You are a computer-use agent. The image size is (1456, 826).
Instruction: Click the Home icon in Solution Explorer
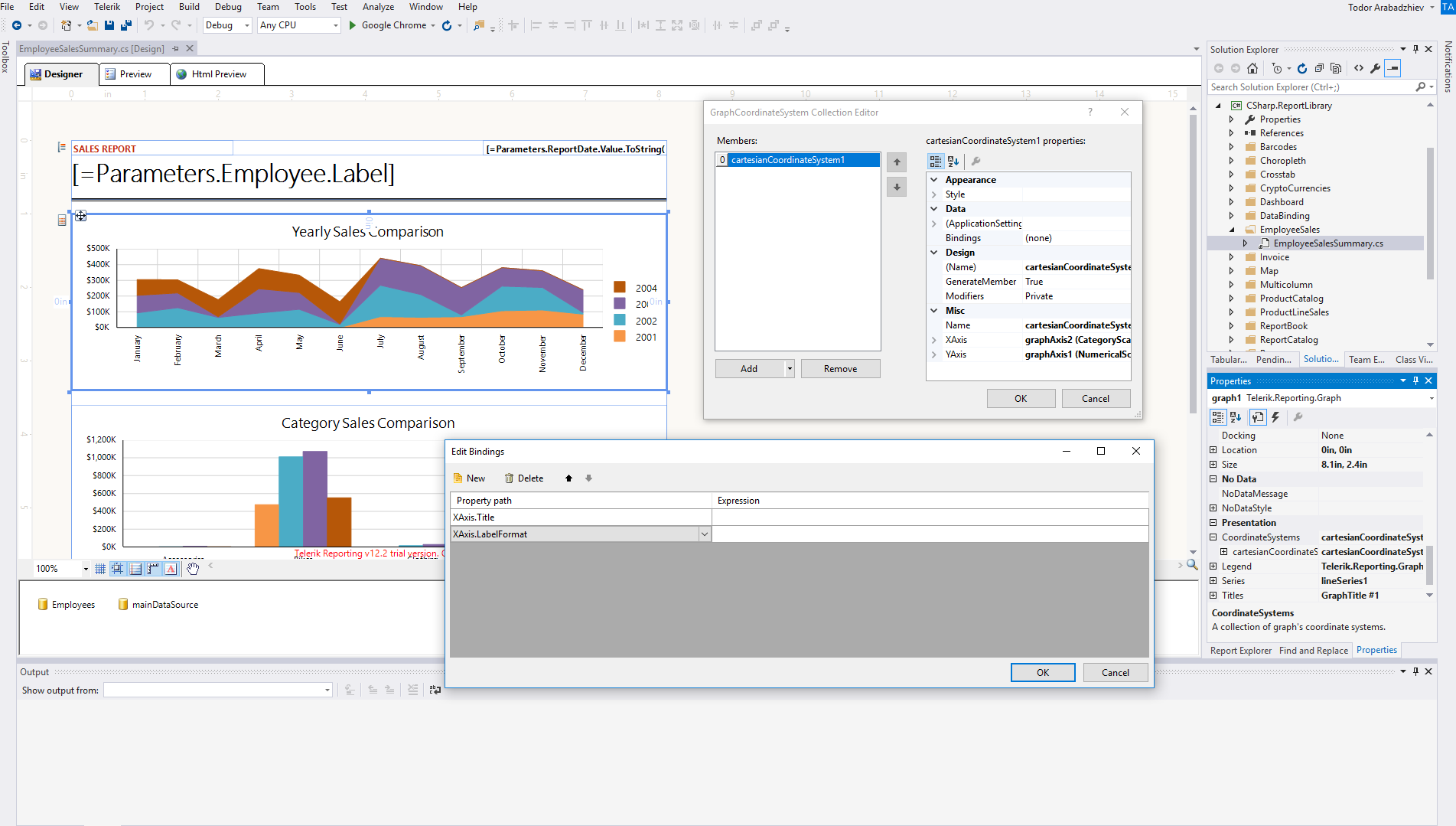point(1252,68)
